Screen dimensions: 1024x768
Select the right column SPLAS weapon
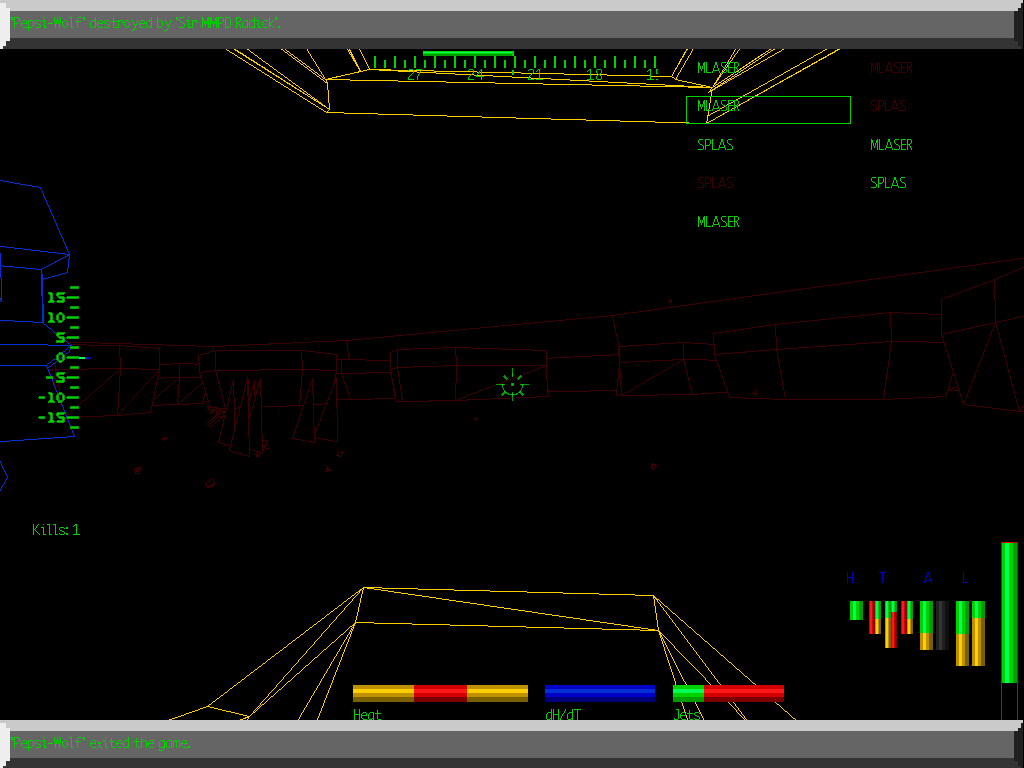(x=888, y=183)
